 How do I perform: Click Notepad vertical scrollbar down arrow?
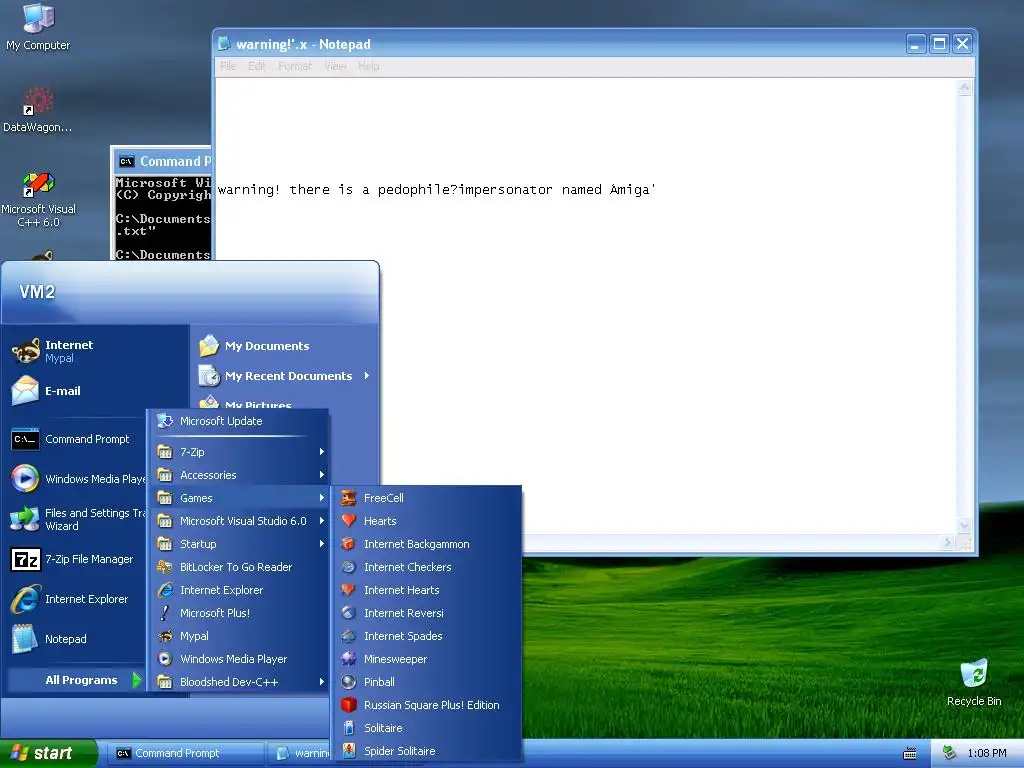[x=964, y=526]
